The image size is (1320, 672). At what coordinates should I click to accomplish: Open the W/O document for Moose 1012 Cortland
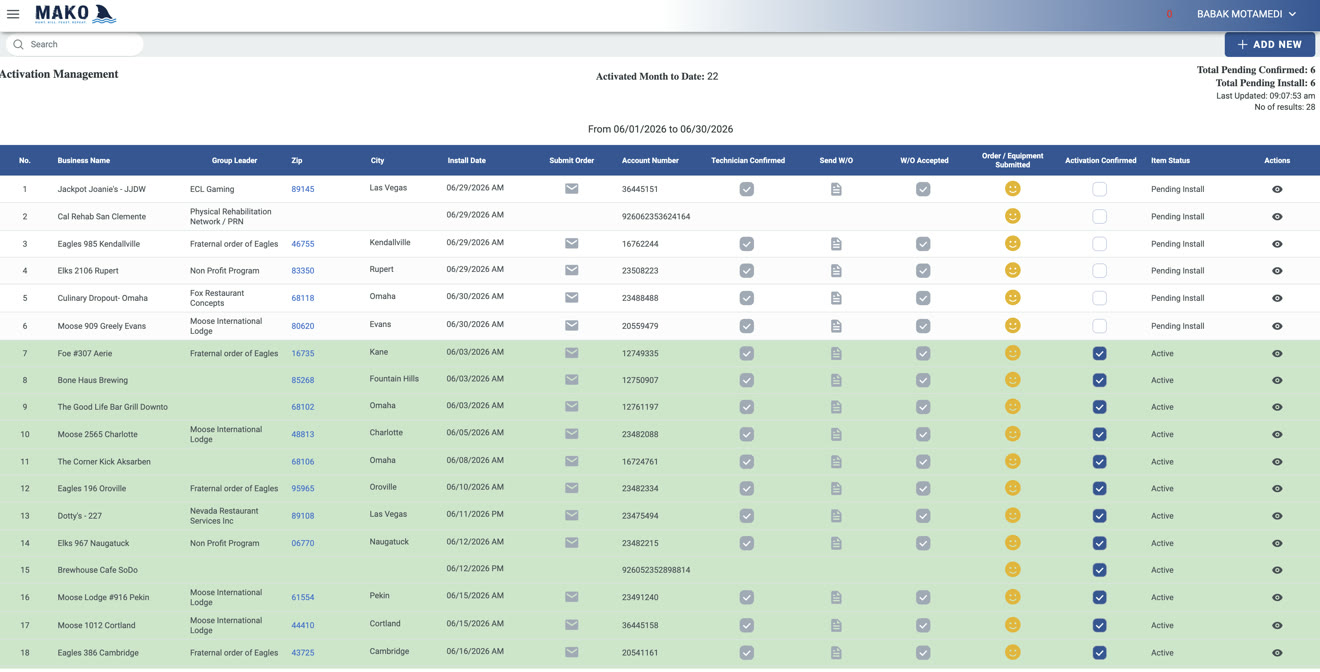[x=836, y=625]
